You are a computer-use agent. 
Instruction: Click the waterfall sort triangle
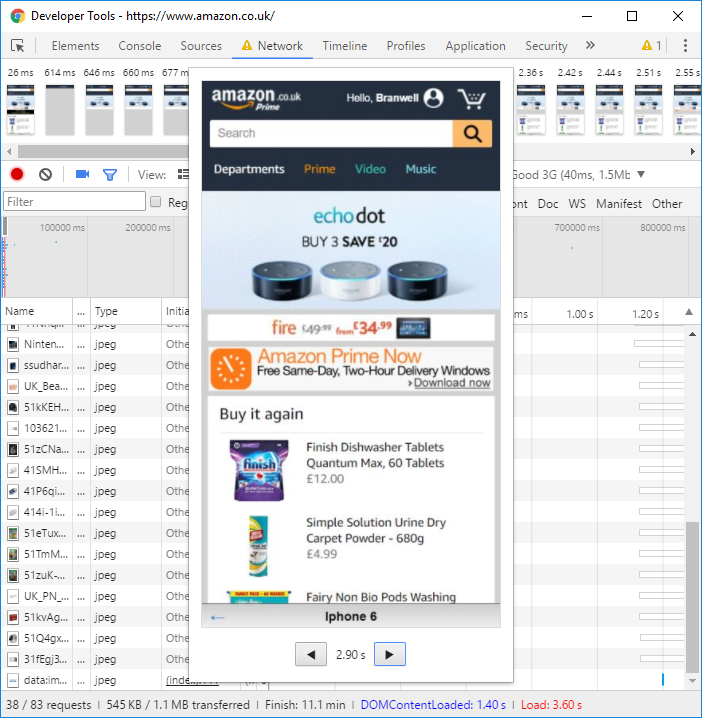pos(689,312)
